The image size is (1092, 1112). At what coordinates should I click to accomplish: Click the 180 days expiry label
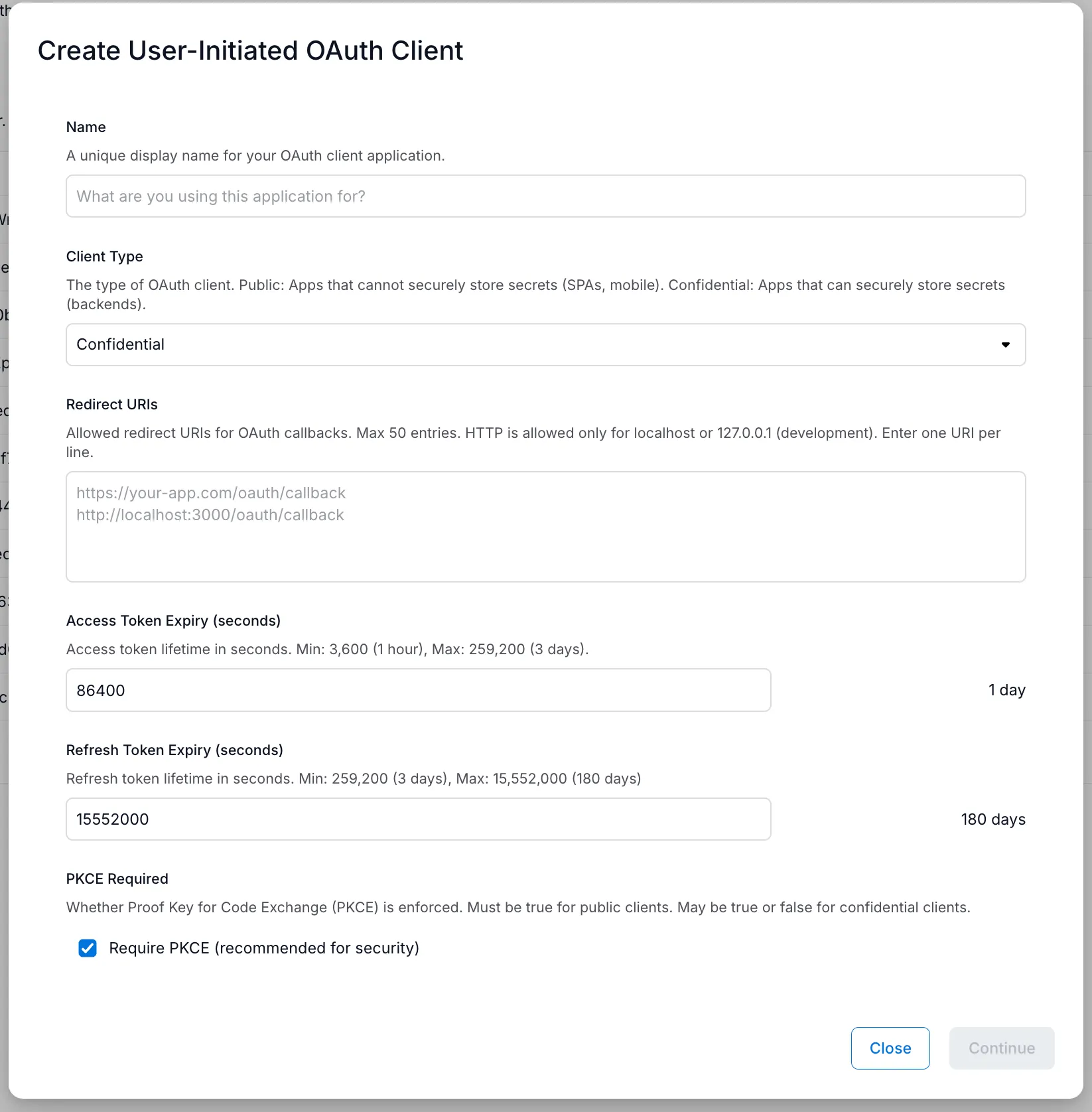coord(992,819)
